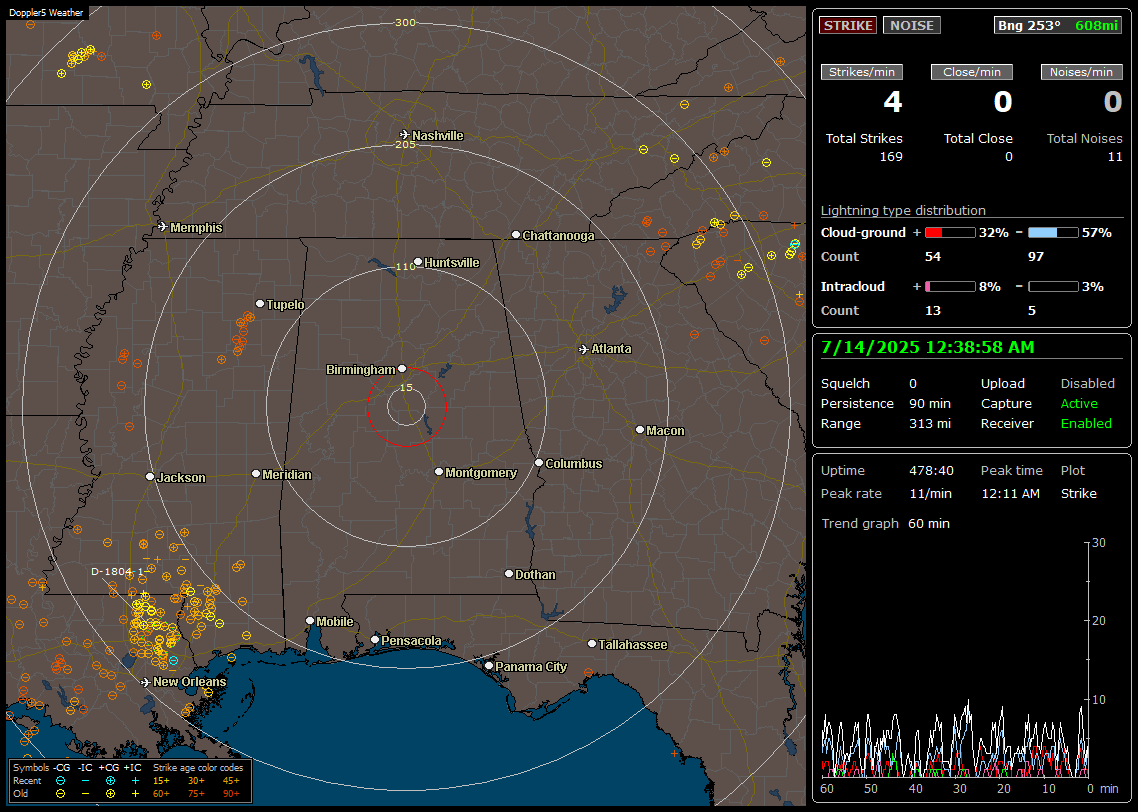
Task: Click the Huntsville city marker
Action: 418,262
